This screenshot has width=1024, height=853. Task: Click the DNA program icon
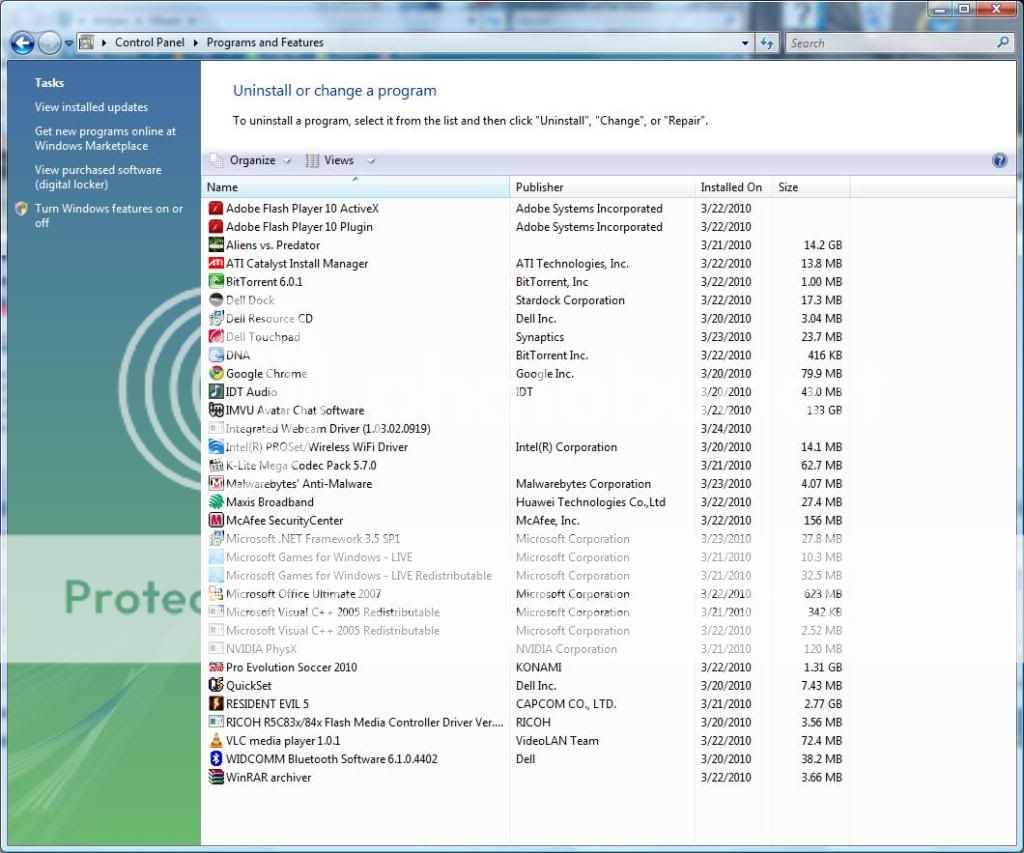click(x=216, y=355)
